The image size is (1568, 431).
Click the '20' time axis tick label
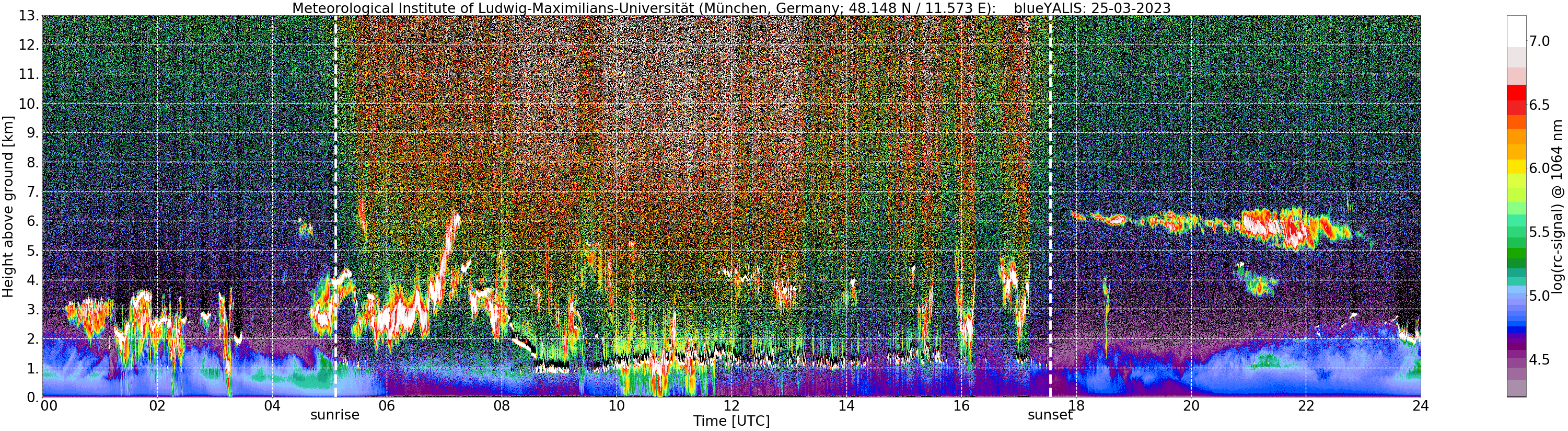pyautogui.click(x=1191, y=405)
